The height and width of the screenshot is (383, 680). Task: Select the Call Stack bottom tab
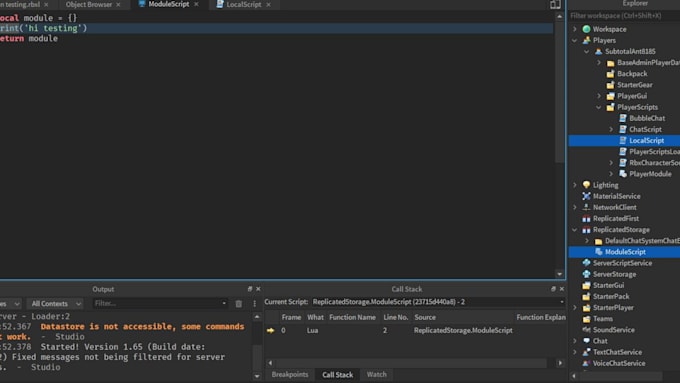(337, 375)
